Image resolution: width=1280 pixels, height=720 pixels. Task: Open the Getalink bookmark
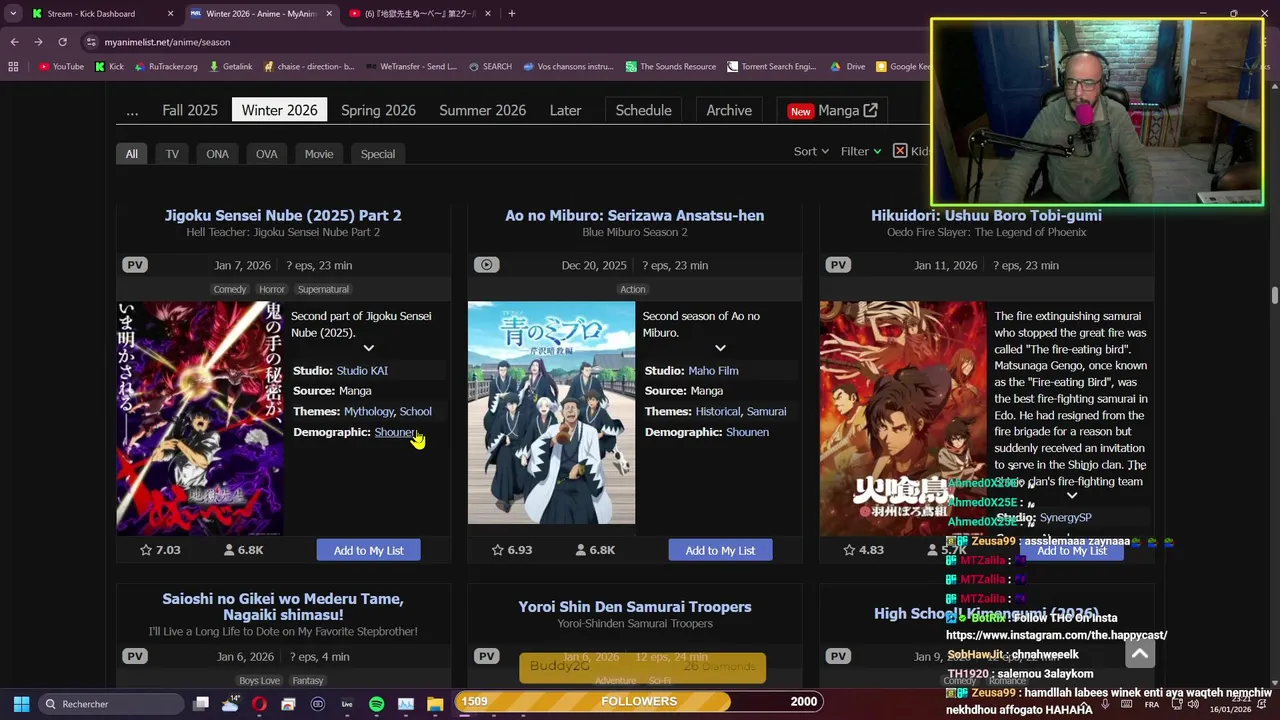(231, 67)
